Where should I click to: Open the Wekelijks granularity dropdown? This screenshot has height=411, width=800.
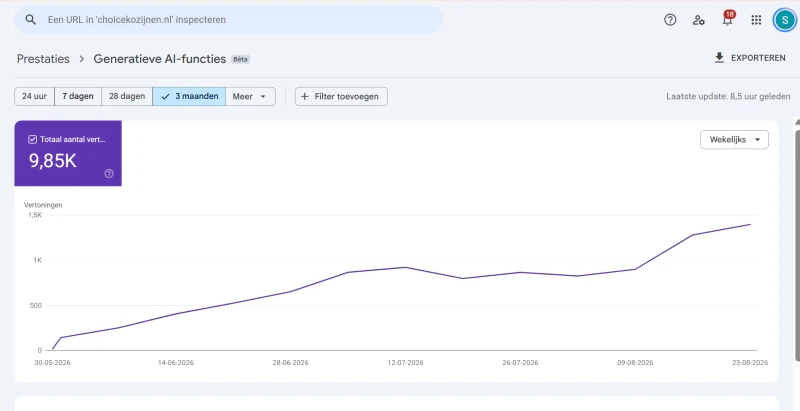point(734,140)
